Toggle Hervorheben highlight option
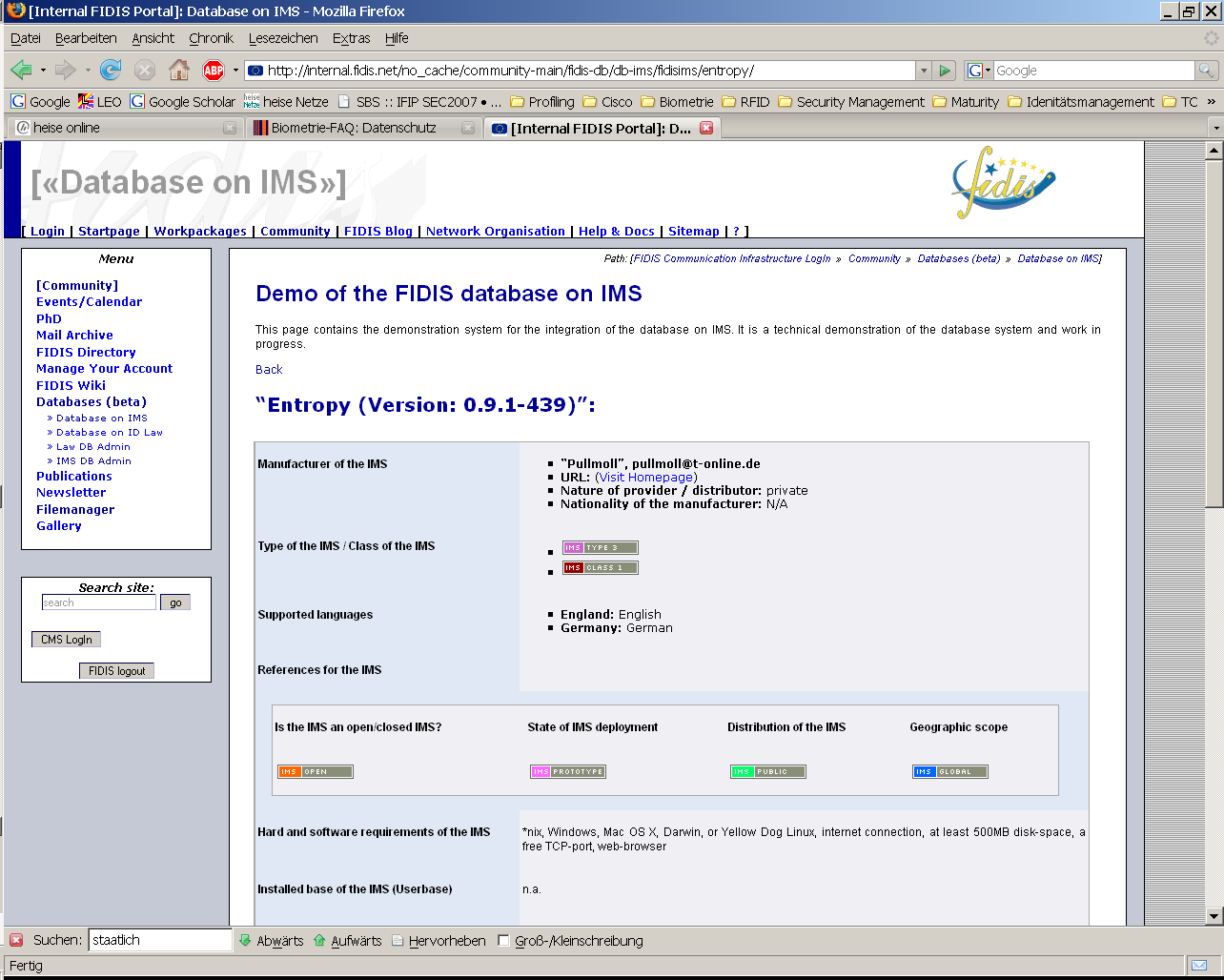 point(438,941)
